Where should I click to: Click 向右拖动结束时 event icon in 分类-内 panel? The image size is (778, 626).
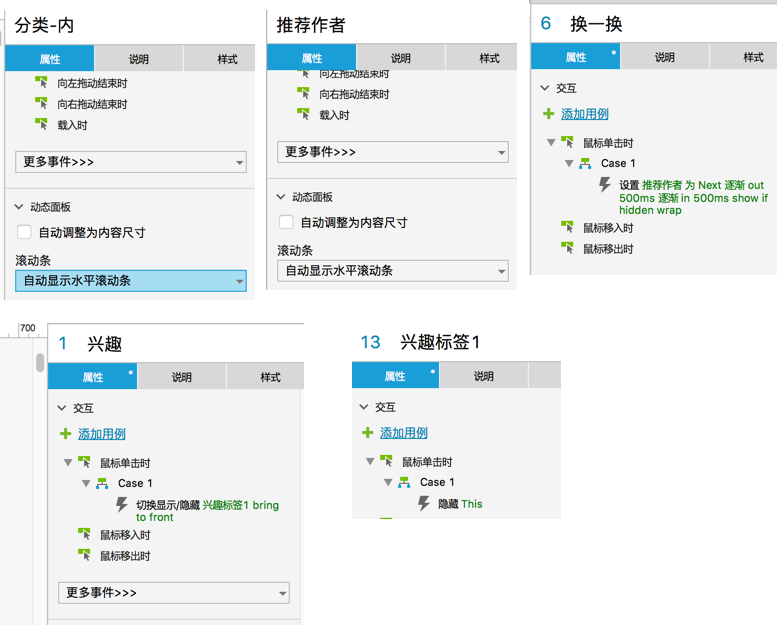click(x=41, y=103)
